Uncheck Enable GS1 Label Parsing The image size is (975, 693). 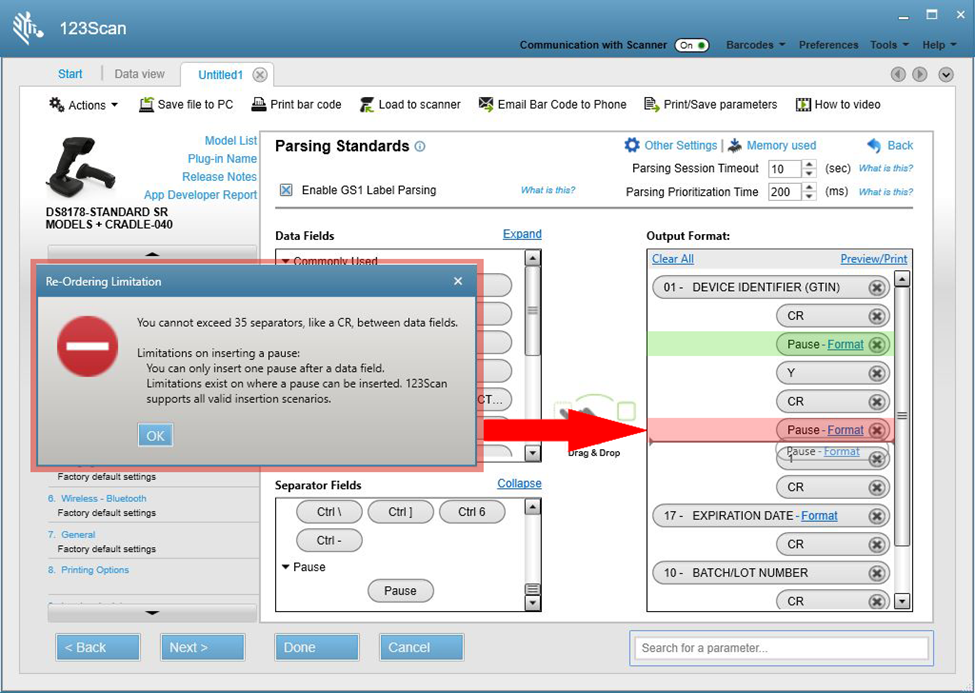pyautogui.click(x=285, y=190)
